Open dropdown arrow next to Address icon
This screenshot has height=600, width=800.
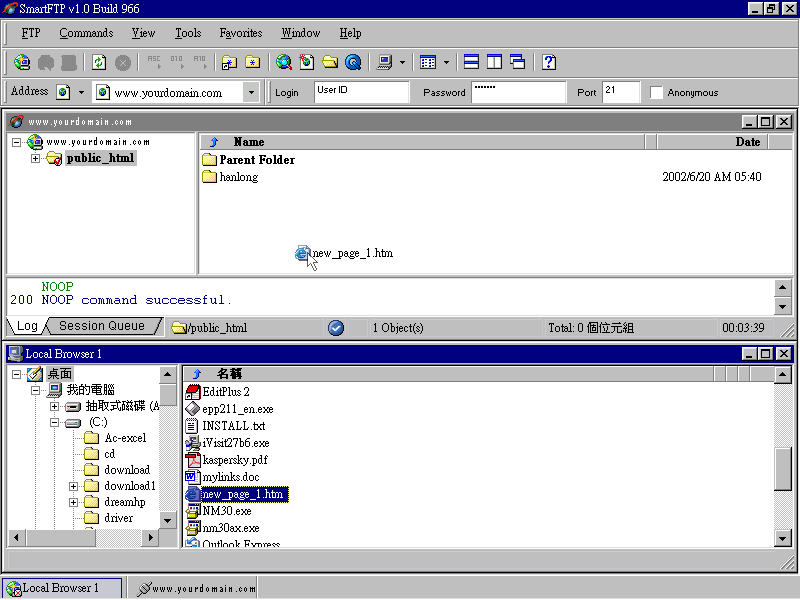(x=81, y=92)
